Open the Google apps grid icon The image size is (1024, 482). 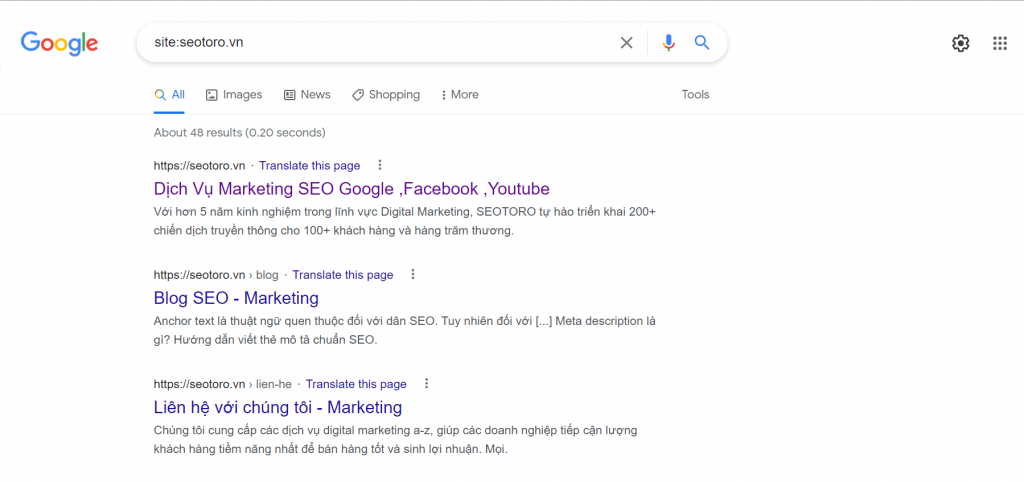coord(1000,43)
